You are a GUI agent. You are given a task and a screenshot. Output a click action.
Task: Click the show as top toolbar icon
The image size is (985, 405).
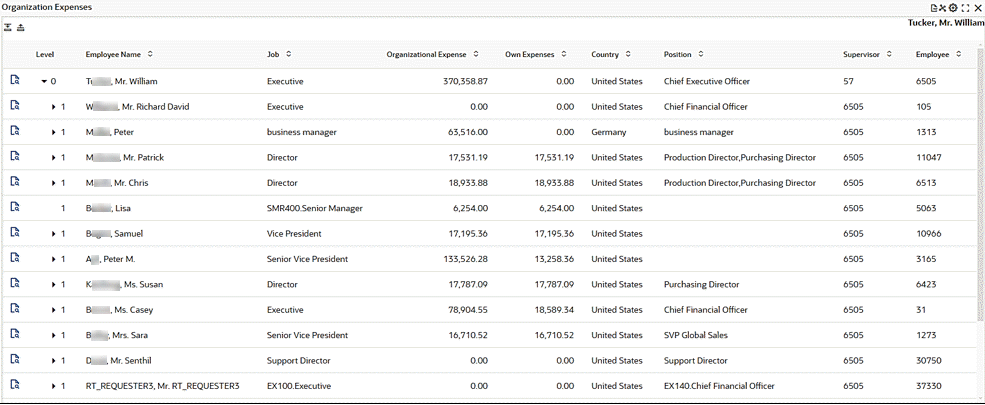tap(21, 27)
